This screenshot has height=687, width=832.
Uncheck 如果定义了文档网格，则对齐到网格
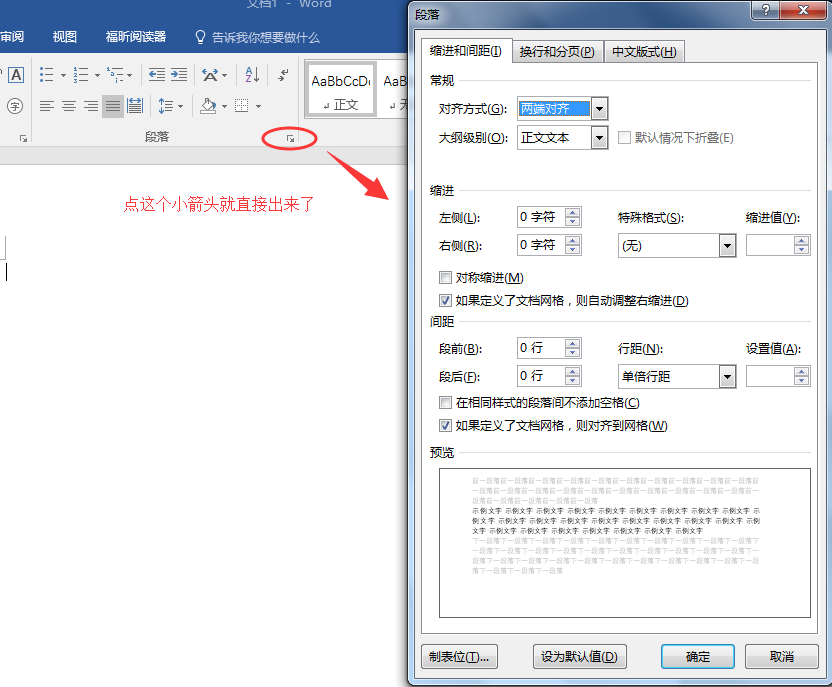click(444, 425)
